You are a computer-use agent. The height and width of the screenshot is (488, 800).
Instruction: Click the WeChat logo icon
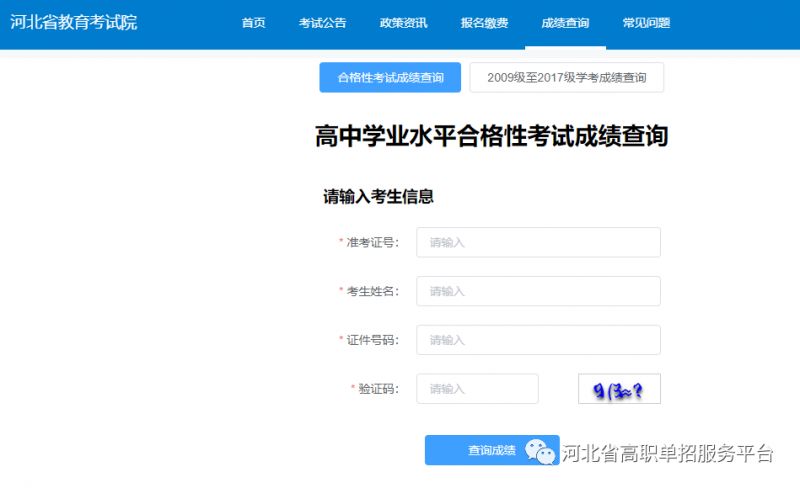pyautogui.click(x=542, y=452)
